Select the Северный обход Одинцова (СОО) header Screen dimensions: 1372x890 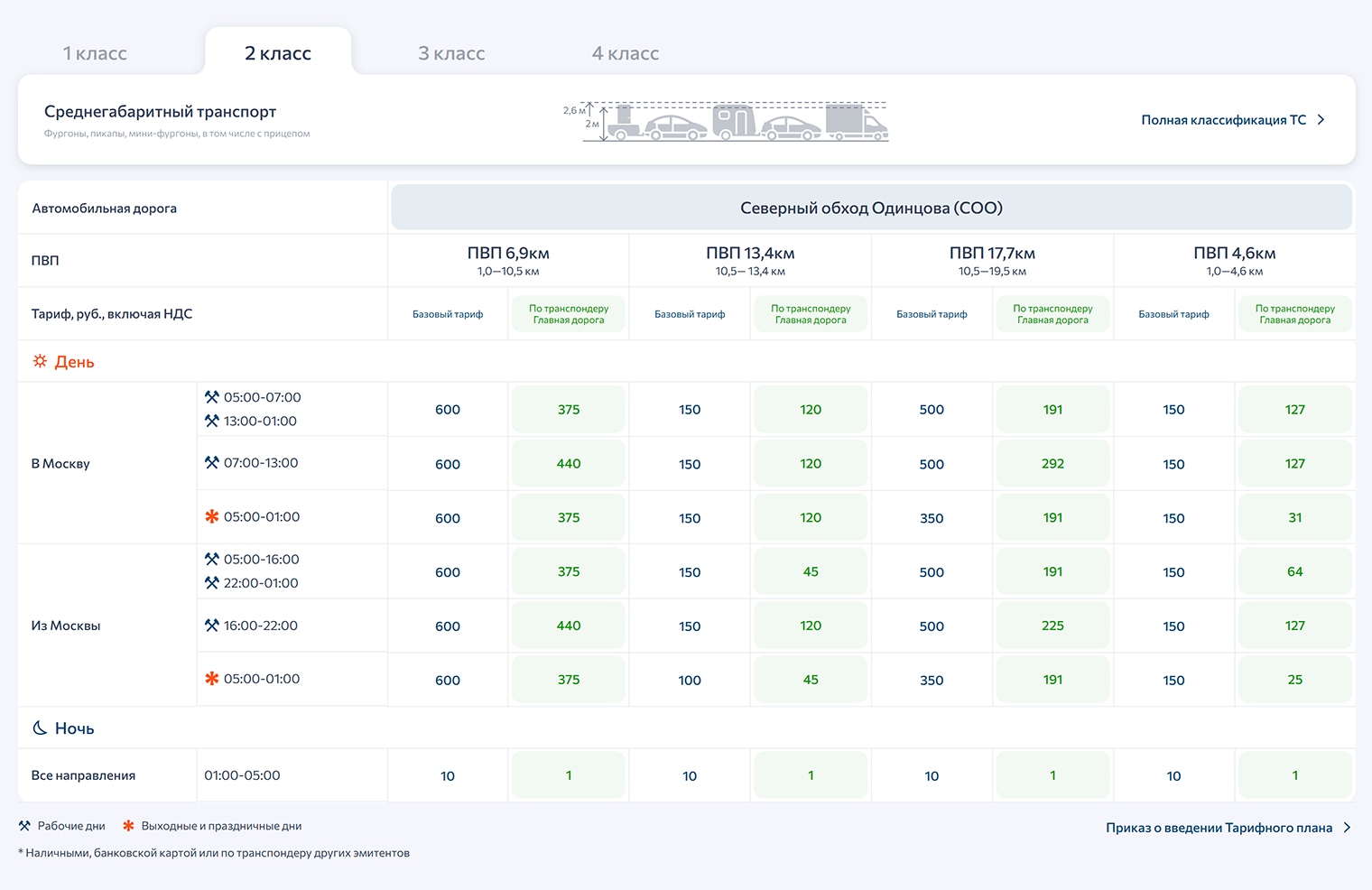[871, 208]
